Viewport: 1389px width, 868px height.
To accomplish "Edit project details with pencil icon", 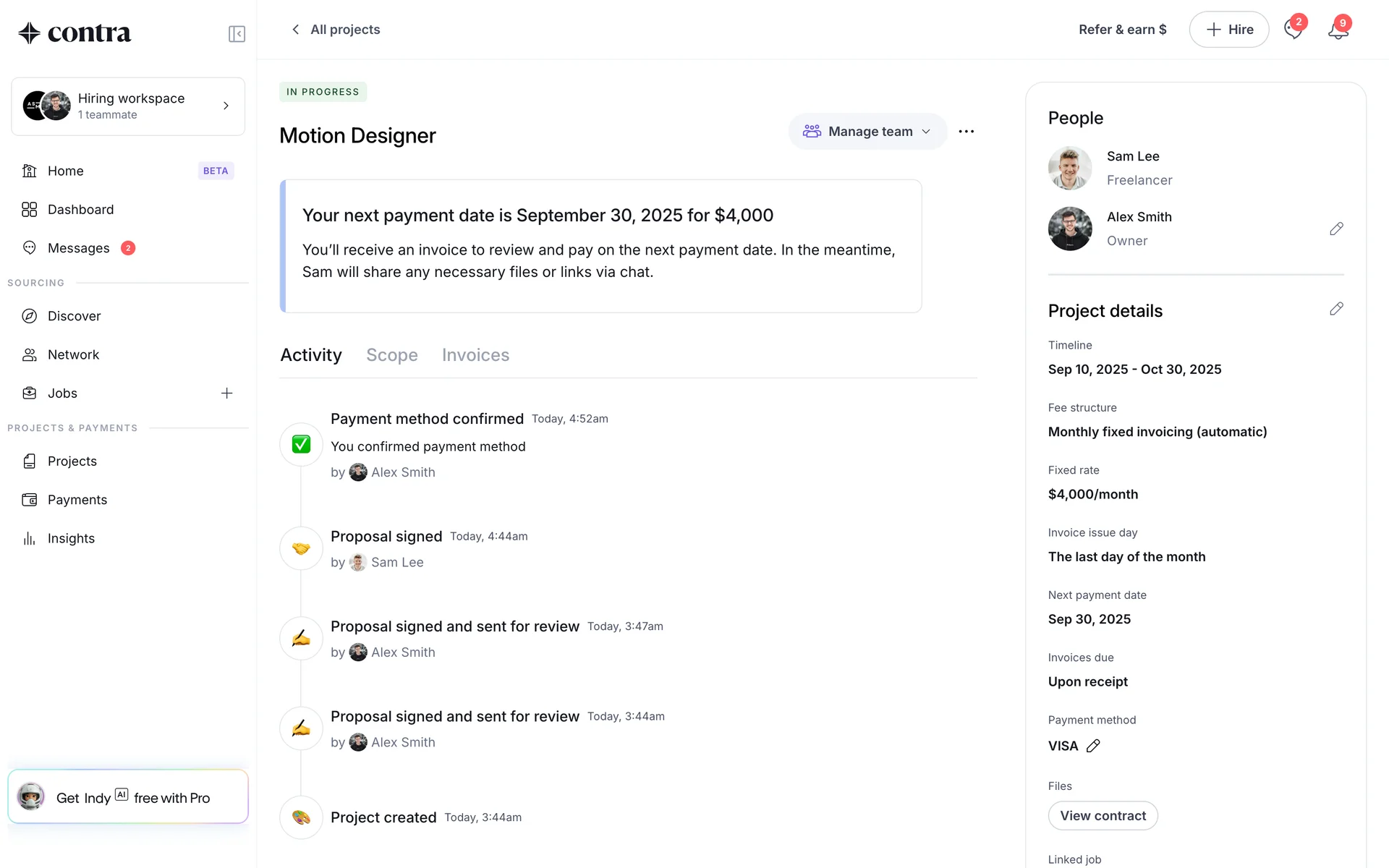I will [1336, 310].
